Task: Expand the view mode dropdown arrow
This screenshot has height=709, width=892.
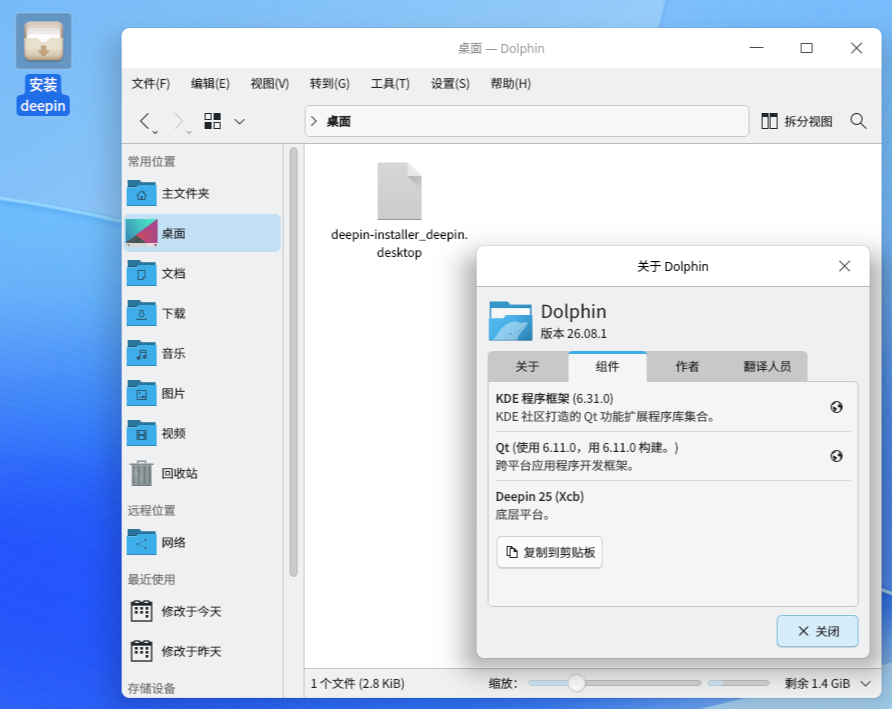Action: pyautogui.click(x=240, y=121)
